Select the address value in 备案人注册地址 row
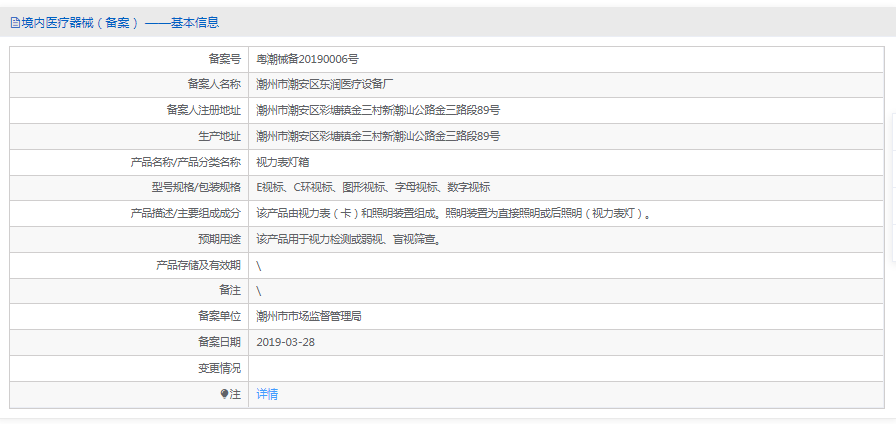The width and height of the screenshot is (896, 424). [378, 110]
